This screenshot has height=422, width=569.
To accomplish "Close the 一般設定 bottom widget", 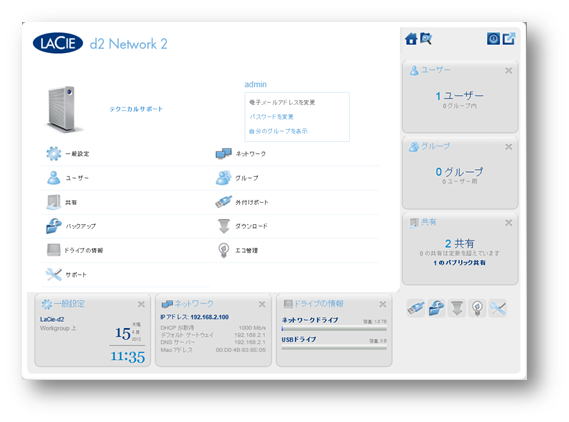I will 141,304.
